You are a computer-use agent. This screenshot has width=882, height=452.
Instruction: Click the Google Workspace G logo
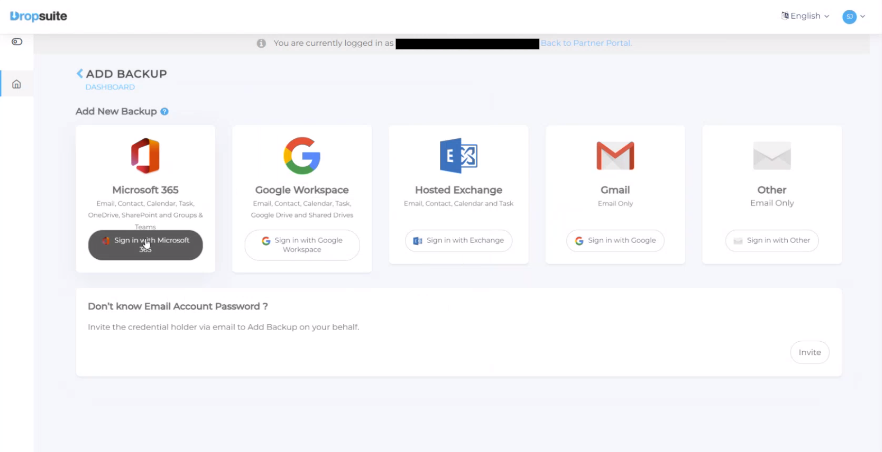point(302,155)
